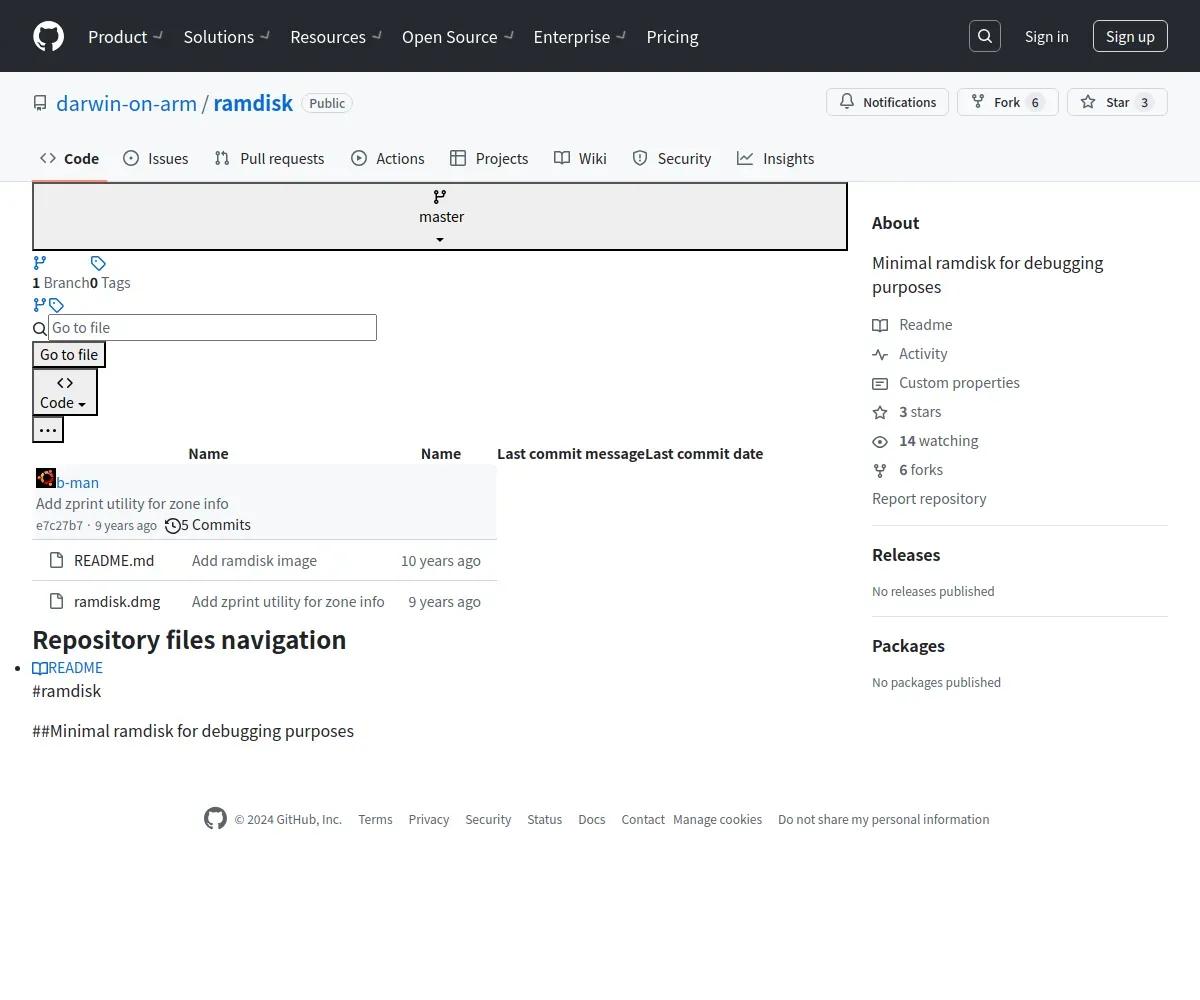Open README.md file

coord(114,560)
